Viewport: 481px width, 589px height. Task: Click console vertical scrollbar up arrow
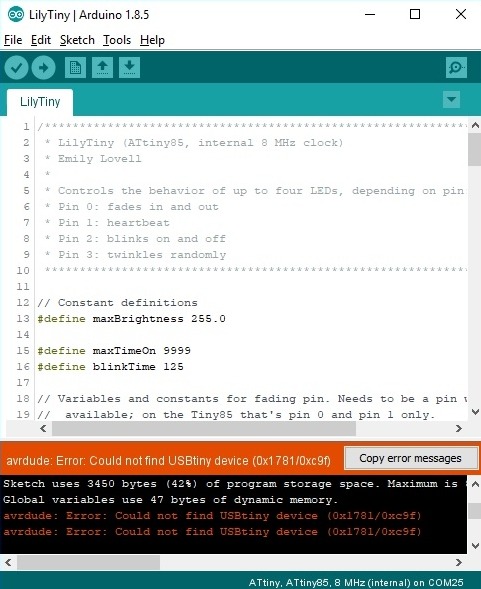pyautogui.click(x=475, y=484)
